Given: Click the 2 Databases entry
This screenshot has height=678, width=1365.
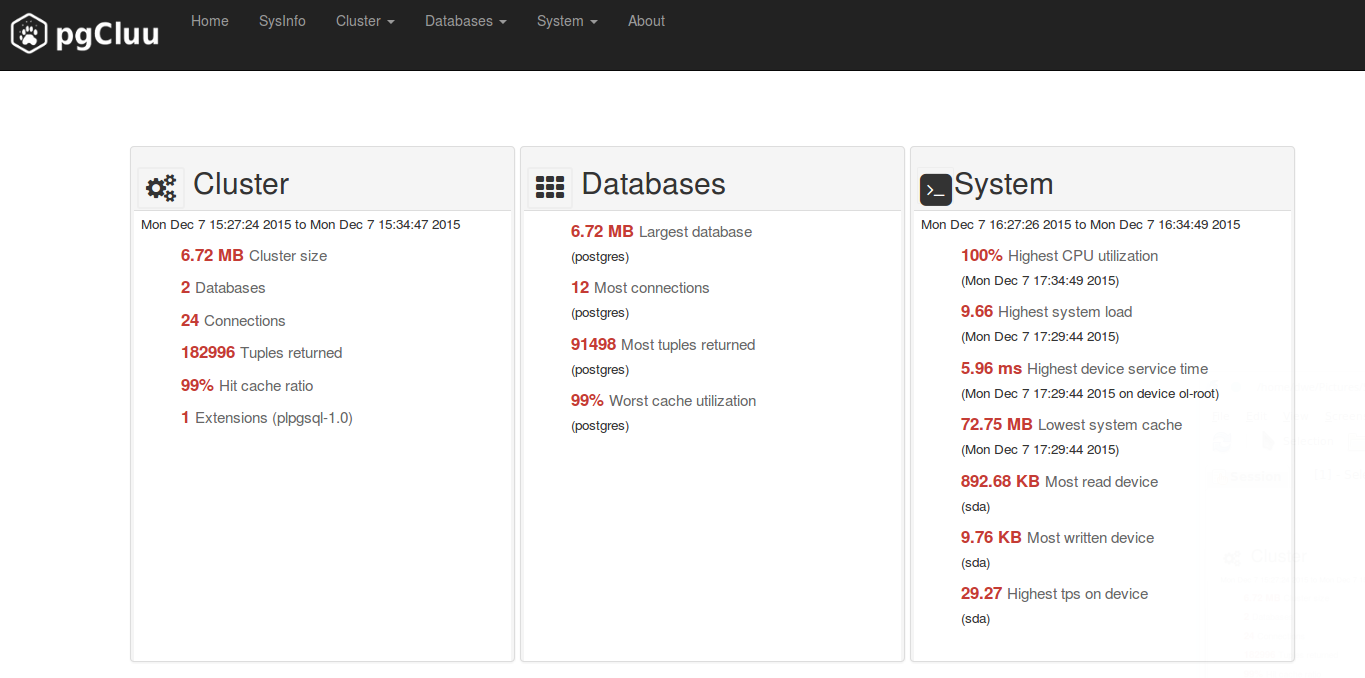Looking at the screenshot, I should (x=223, y=288).
